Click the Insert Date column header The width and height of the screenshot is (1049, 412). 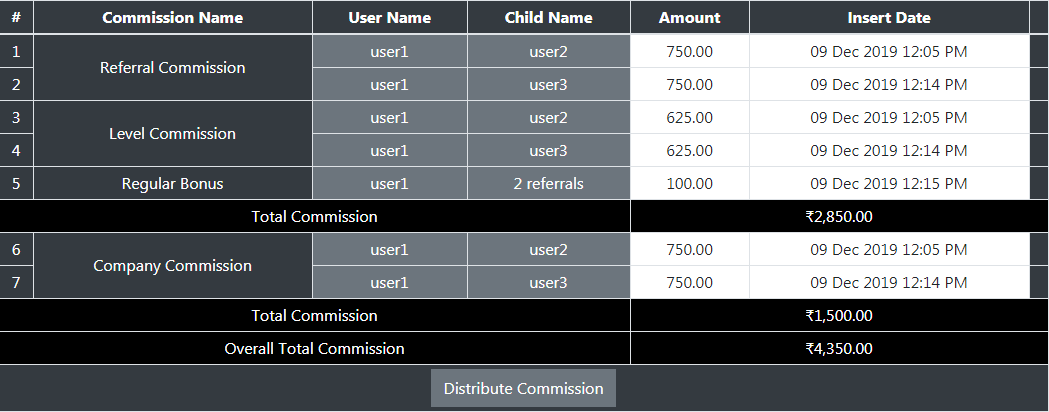click(889, 18)
